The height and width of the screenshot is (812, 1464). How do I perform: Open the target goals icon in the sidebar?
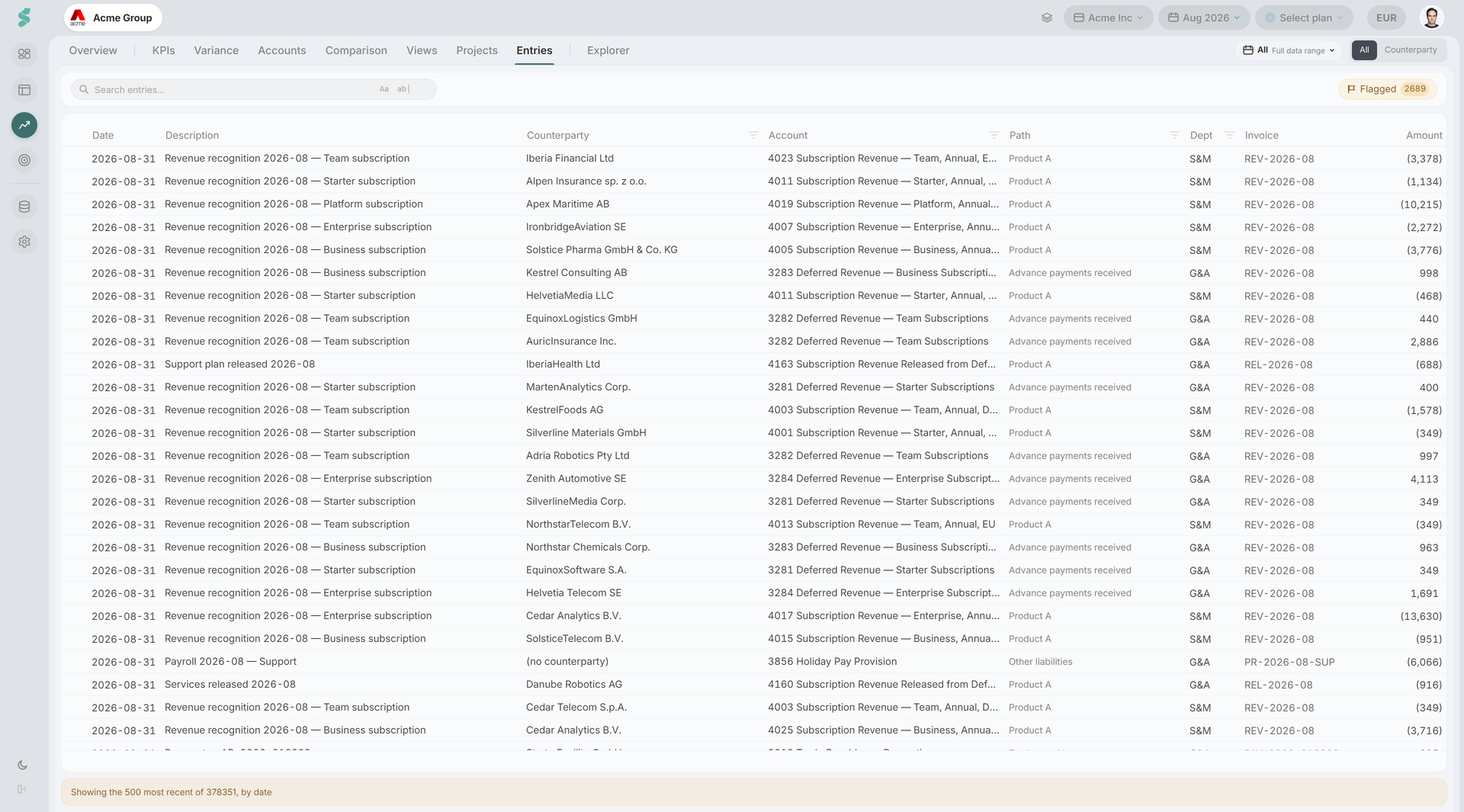click(x=24, y=160)
